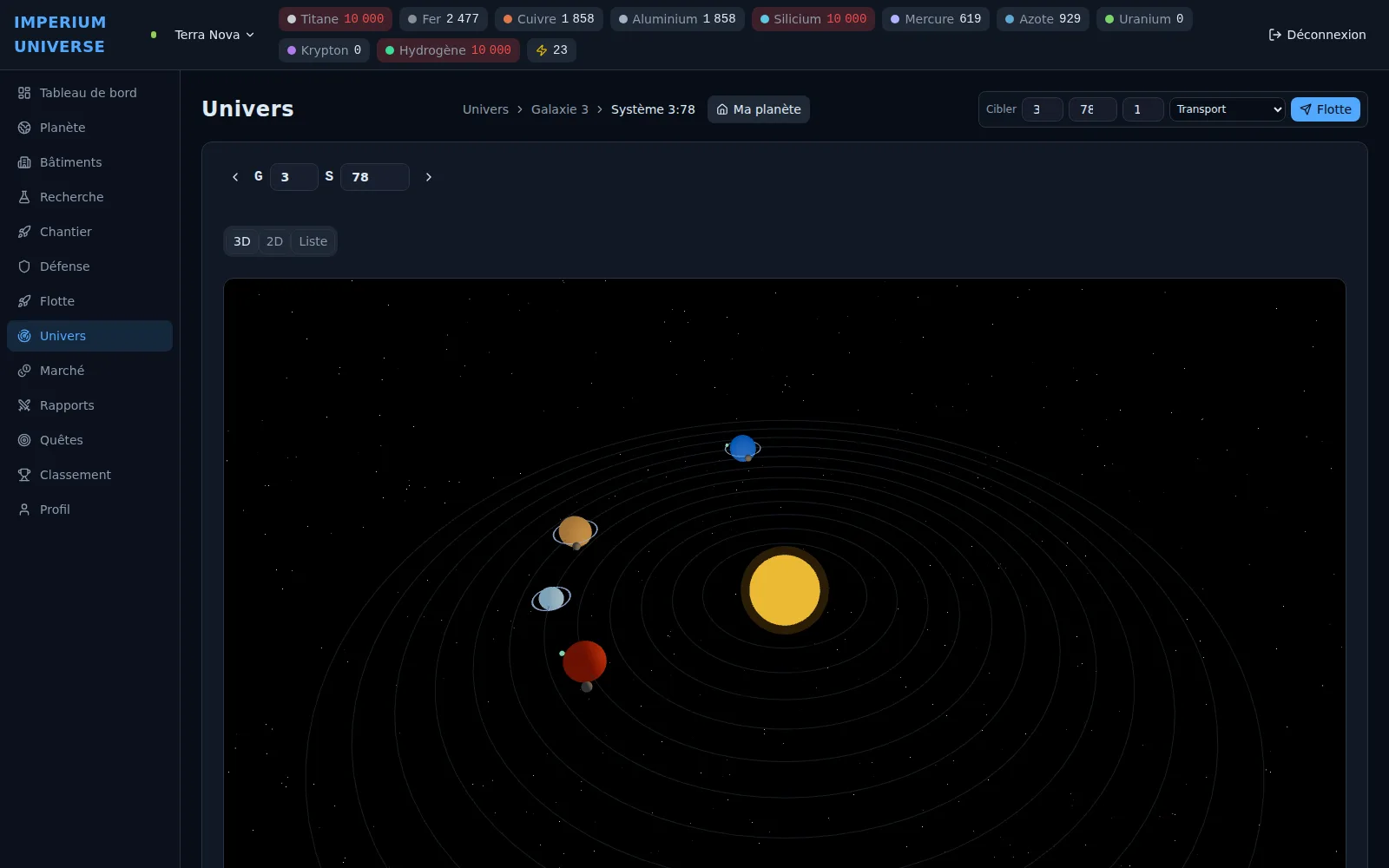Click the Défense shield icon
Screen dimensions: 1389x868
tap(24, 266)
